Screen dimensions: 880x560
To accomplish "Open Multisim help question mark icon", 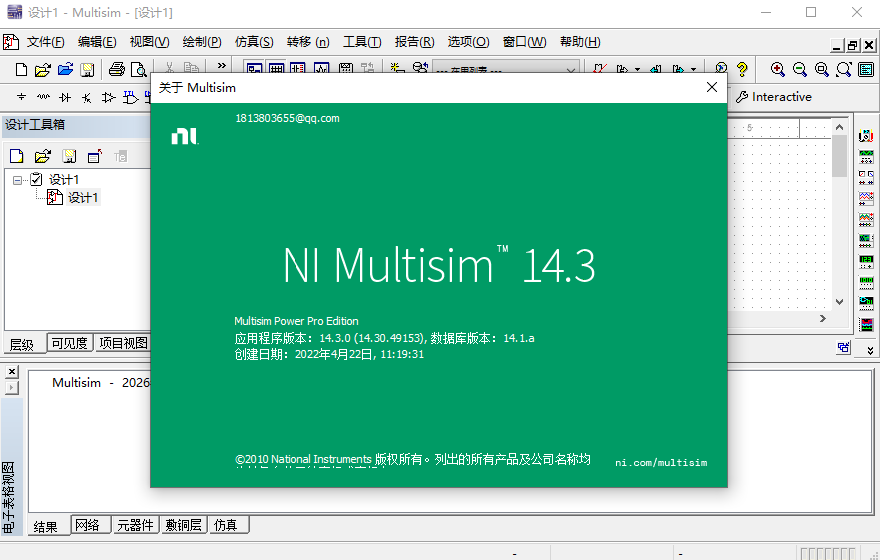I will [x=742, y=69].
